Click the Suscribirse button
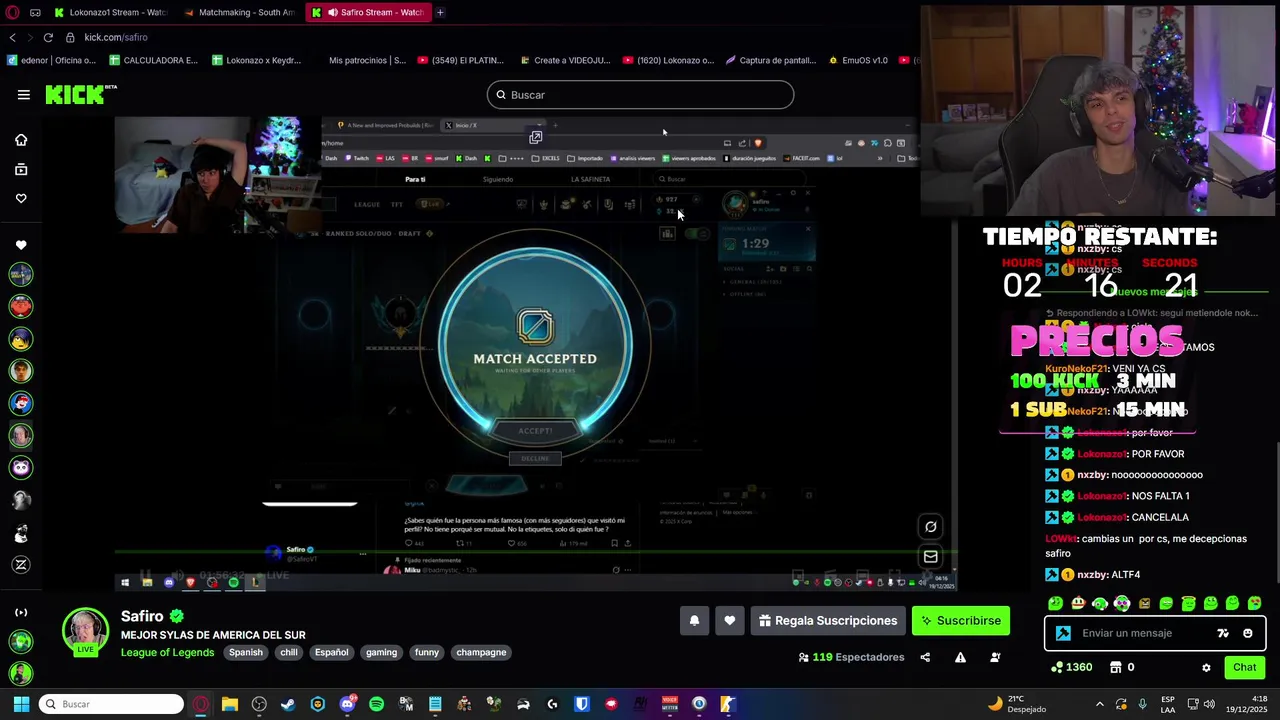 point(961,621)
